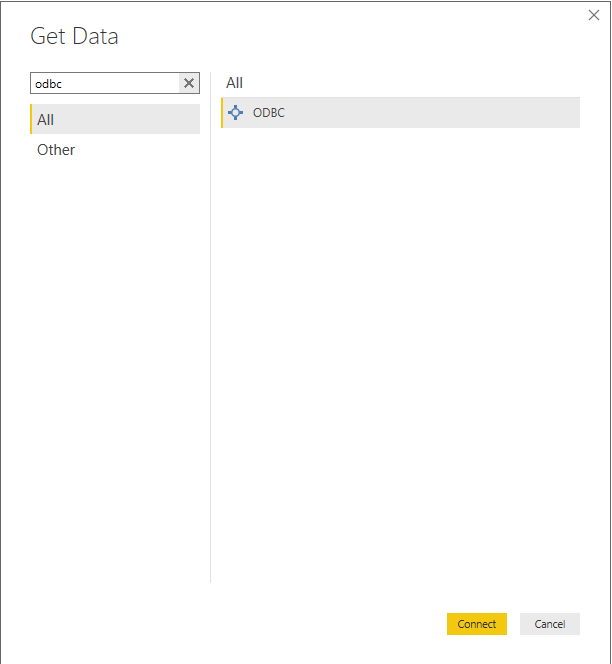The width and height of the screenshot is (612, 664).
Task: Switch to the Other category
Action: pos(56,150)
